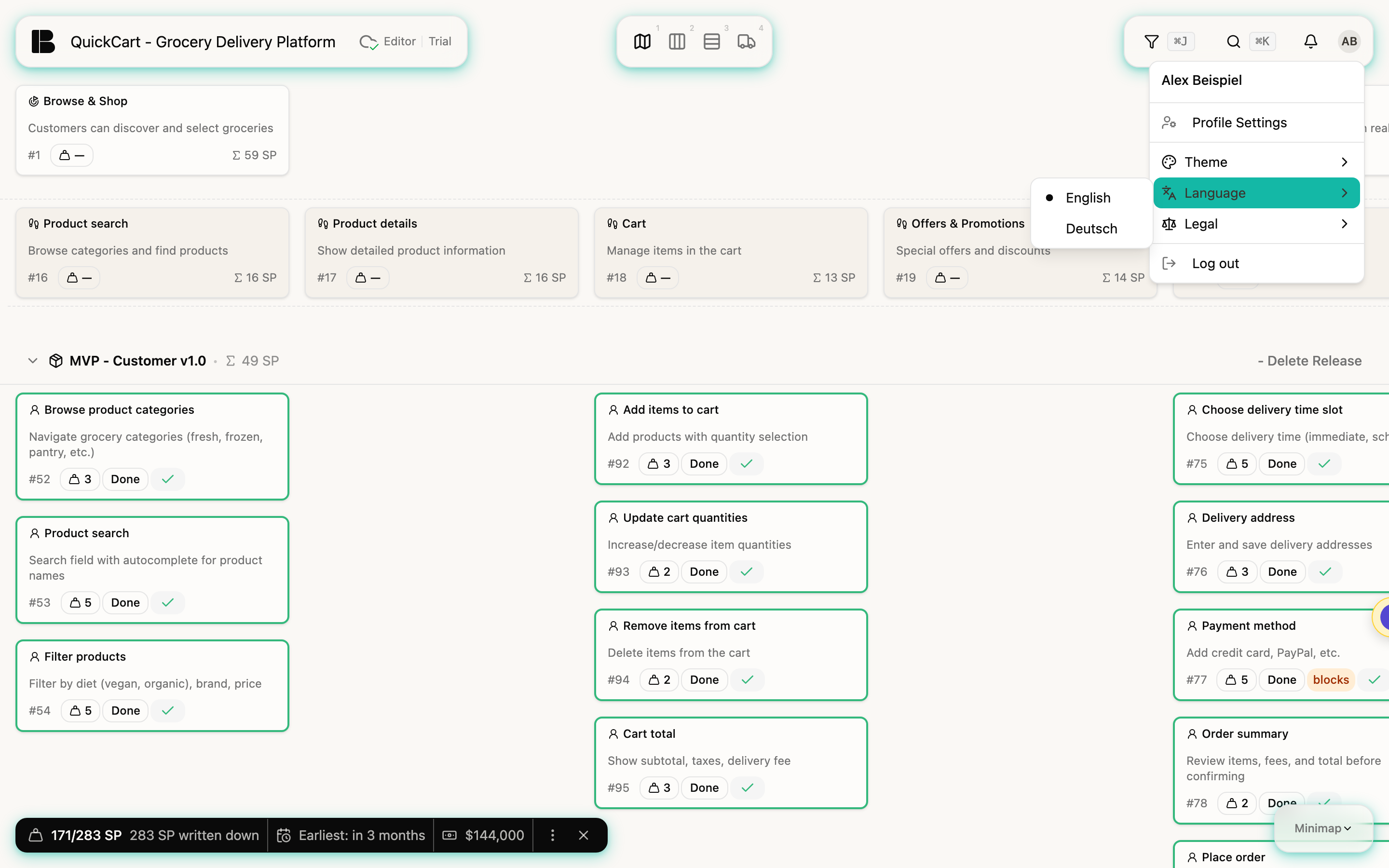The height and width of the screenshot is (868, 1389).
Task: Open Done status dropdown on Filter products card
Action: pos(125,710)
